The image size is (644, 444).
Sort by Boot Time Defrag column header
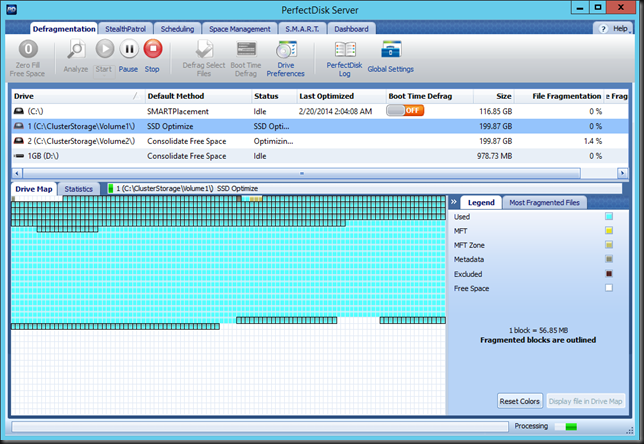(x=430, y=96)
